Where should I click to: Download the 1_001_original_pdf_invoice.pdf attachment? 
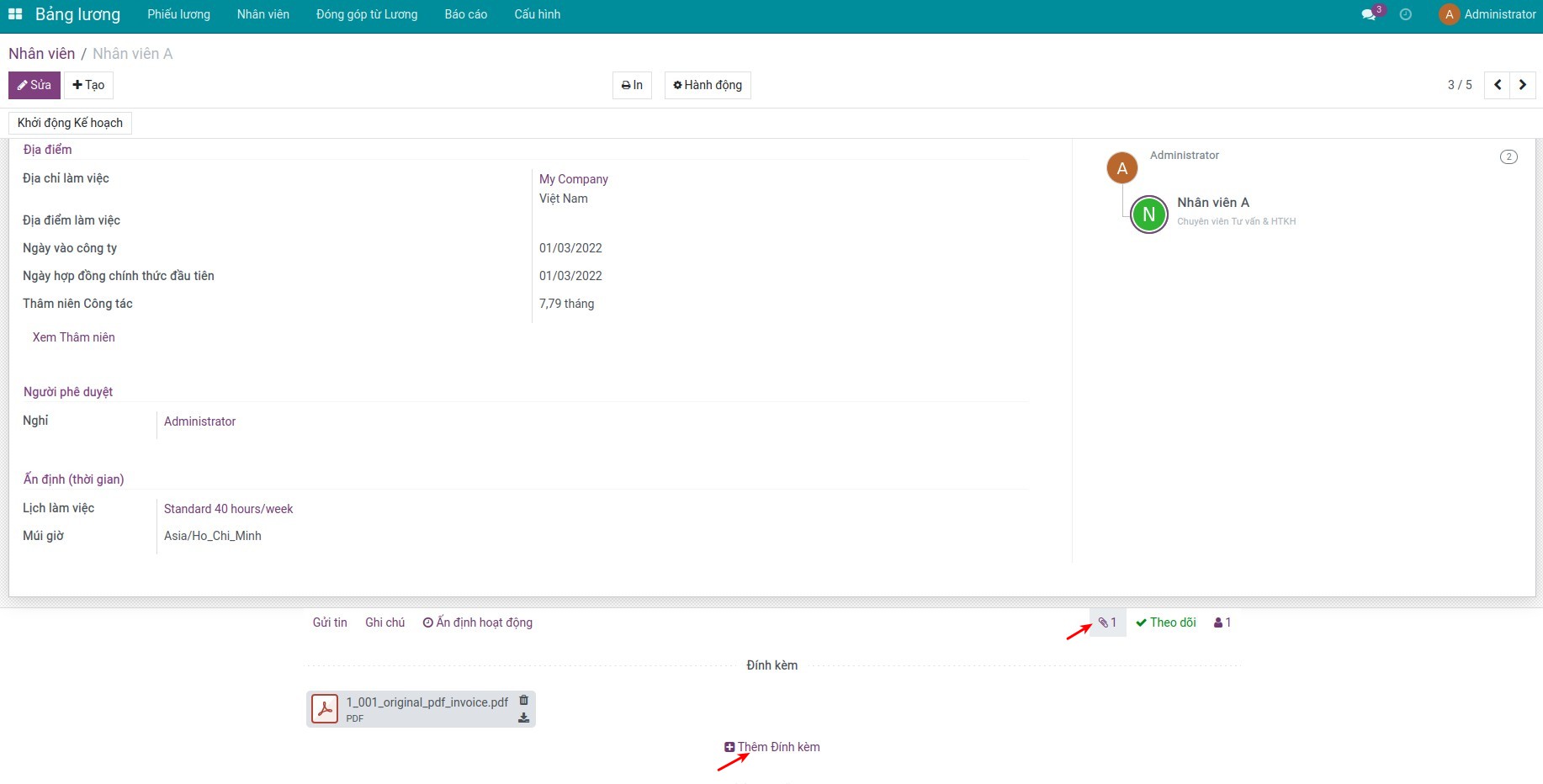tap(523, 718)
